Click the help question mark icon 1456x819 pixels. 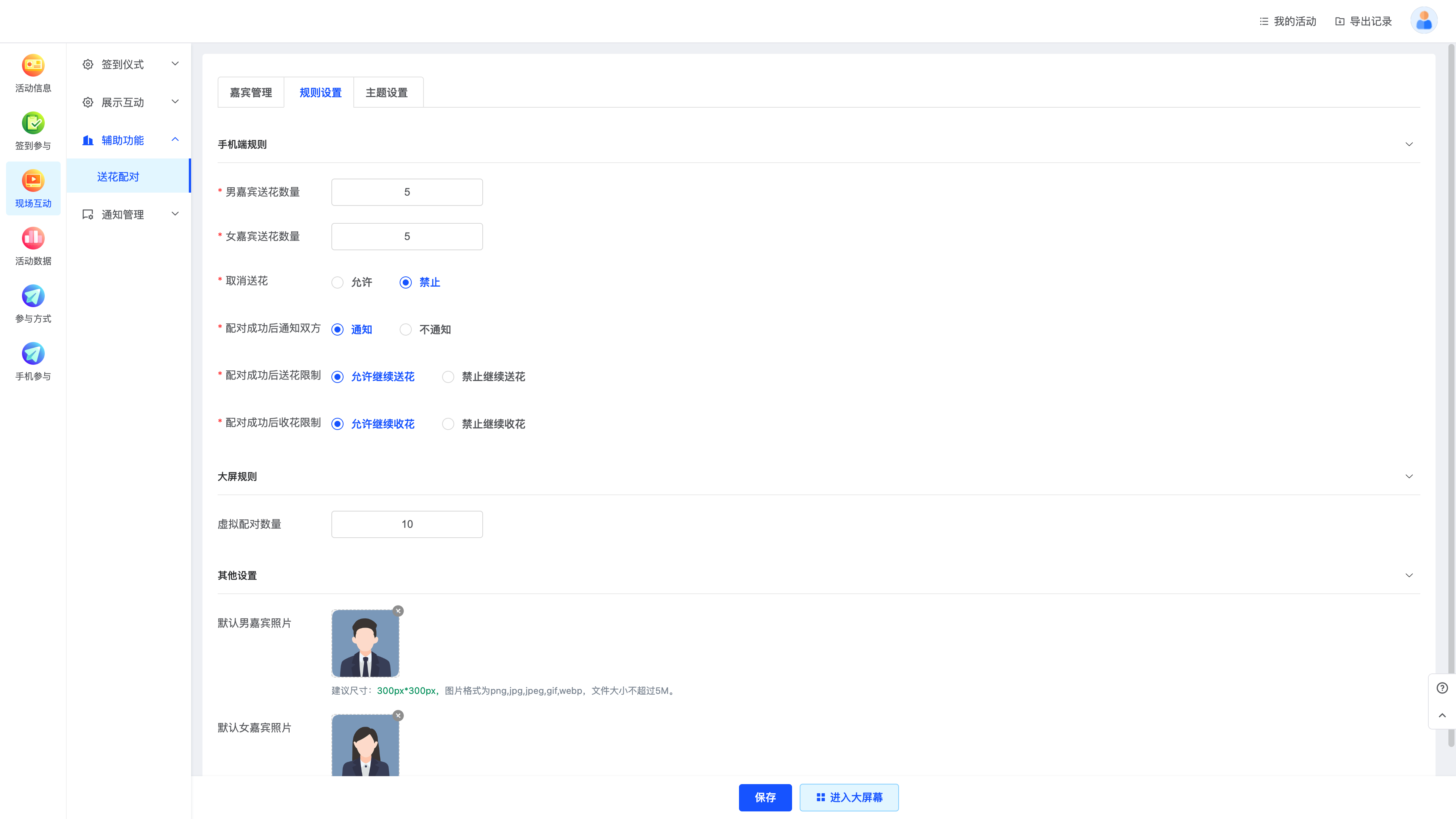(x=1442, y=688)
